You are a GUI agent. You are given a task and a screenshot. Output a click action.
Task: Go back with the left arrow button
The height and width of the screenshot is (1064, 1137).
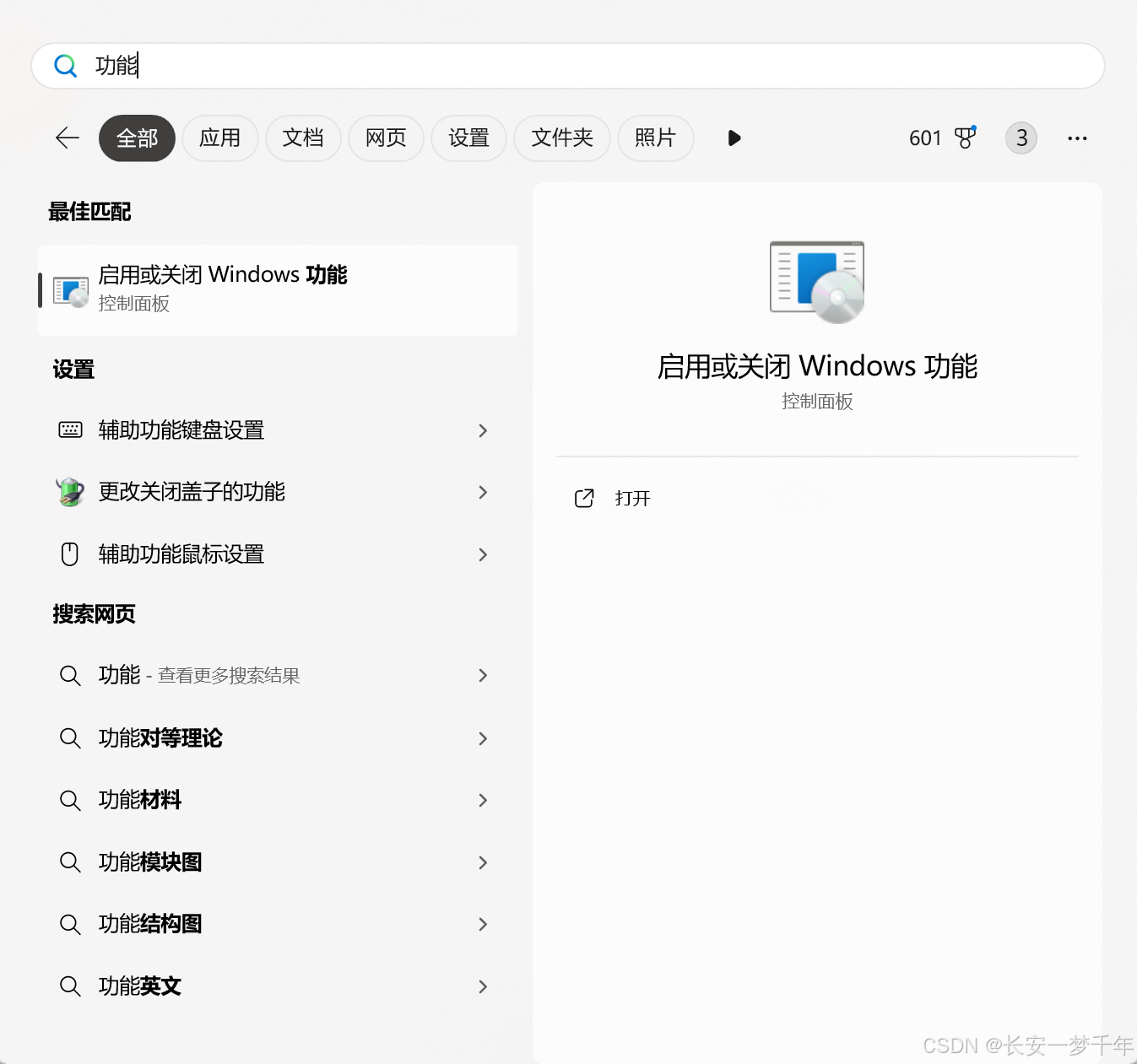pos(68,138)
